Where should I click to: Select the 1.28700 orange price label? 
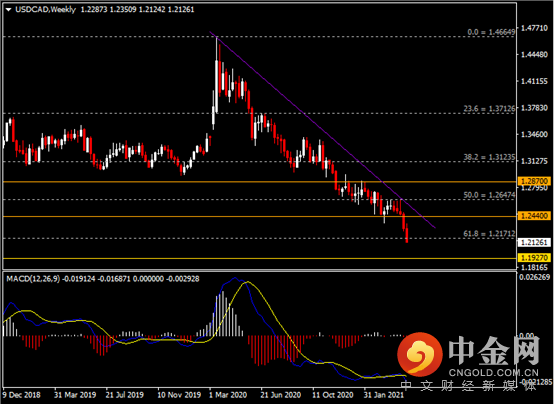click(534, 181)
